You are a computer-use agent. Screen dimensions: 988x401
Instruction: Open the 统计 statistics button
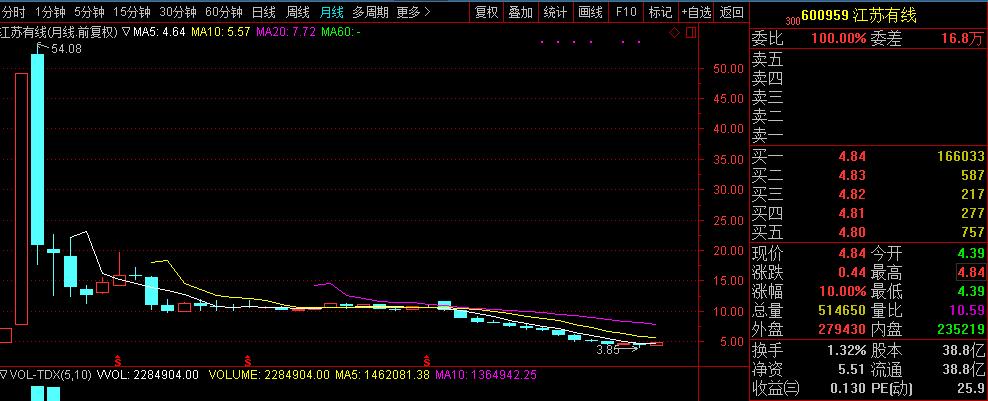(555, 12)
